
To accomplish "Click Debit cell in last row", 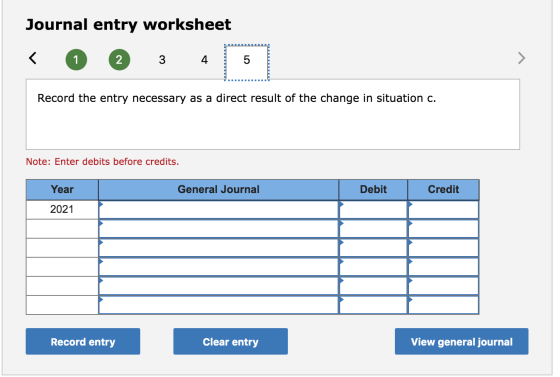I will [x=373, y=305].
